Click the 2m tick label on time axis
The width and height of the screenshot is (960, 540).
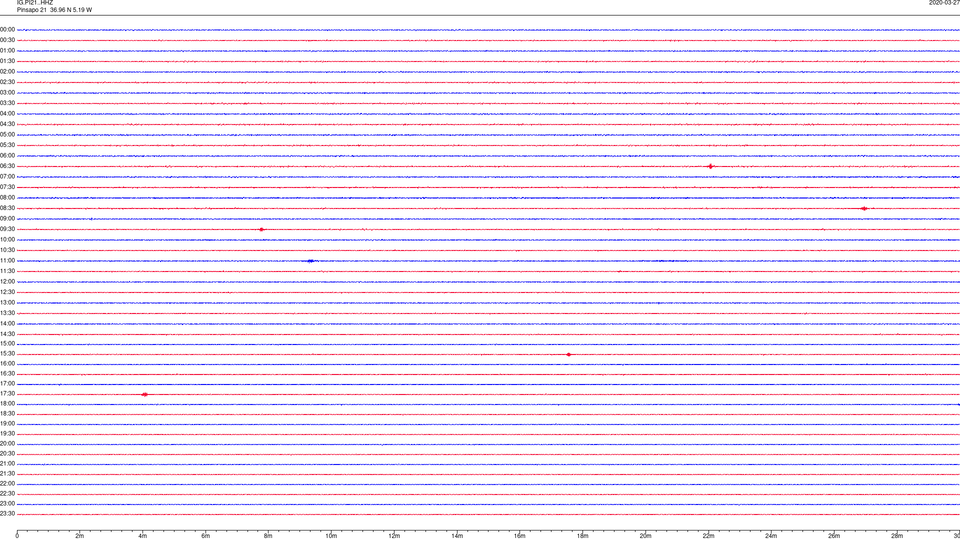(x=80, y=536)
